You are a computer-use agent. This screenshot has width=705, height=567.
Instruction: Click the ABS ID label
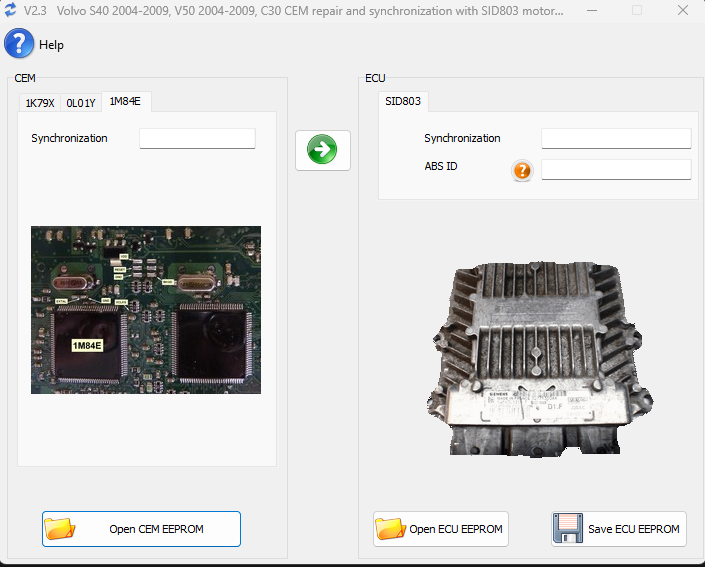(x=441, y=166)
